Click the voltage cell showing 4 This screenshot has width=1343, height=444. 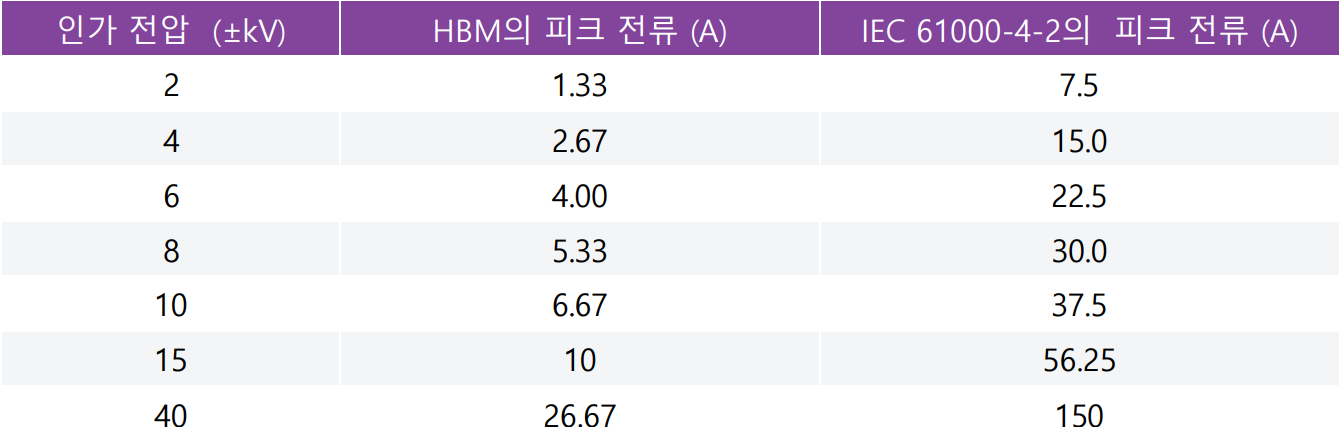[171, 141]
